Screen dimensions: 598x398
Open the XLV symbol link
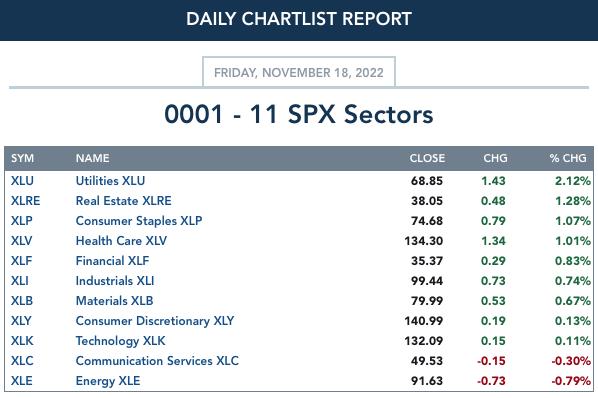pos(21,241)
